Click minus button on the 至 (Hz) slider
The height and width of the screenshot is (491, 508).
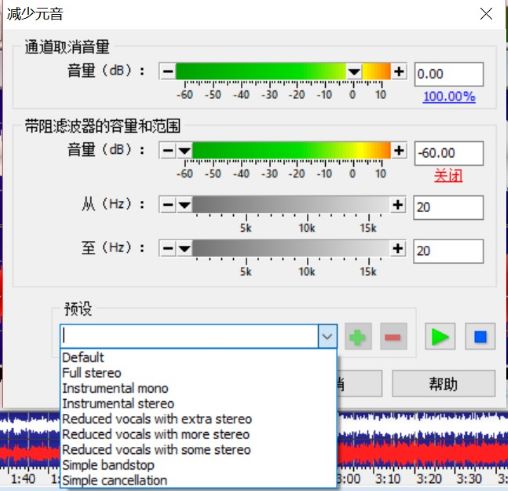point(168,248)
